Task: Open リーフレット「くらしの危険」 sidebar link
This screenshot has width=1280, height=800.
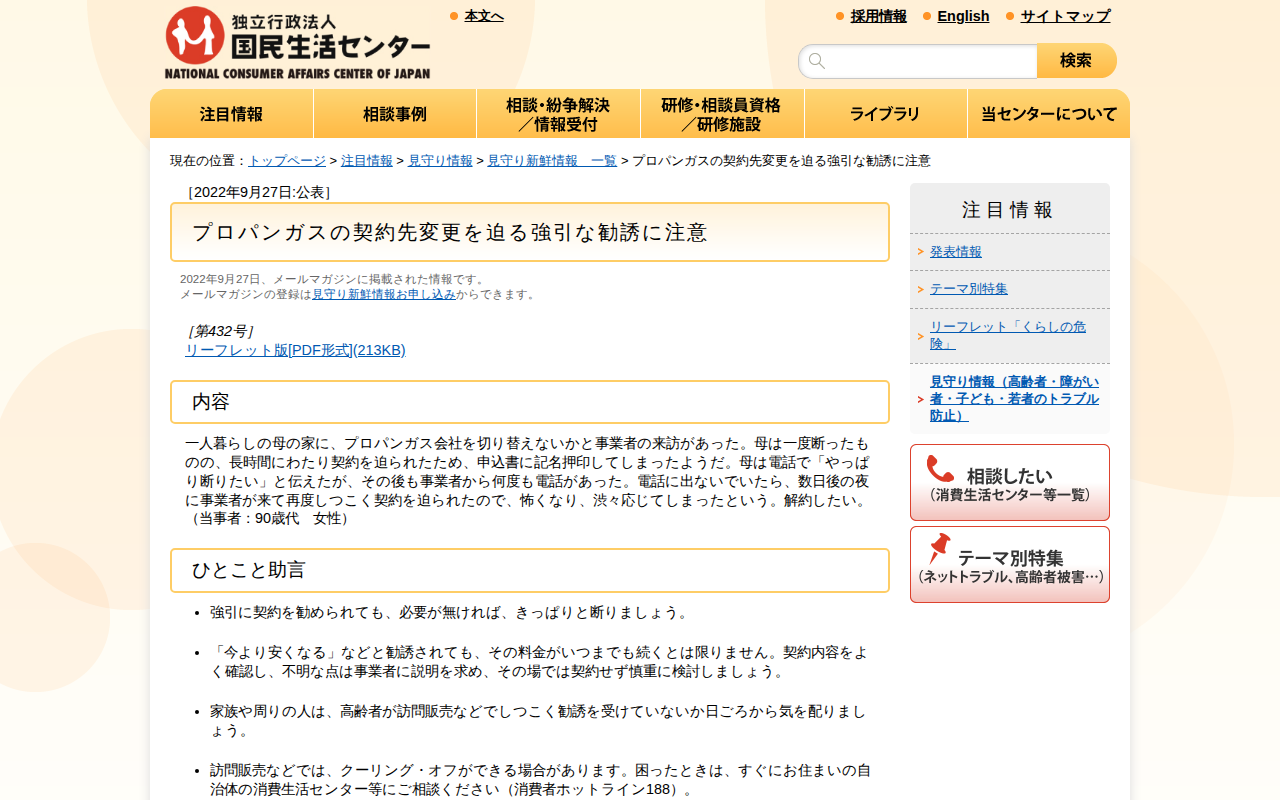Action: pos(1008,335)
